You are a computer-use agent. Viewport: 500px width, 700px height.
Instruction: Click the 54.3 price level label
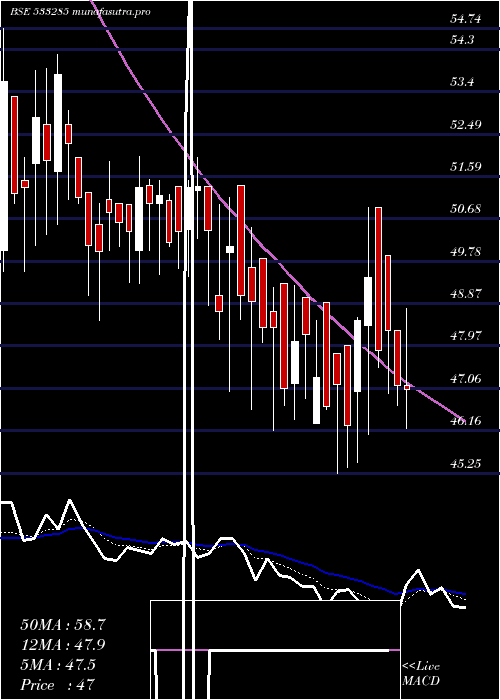(x=462, y=40)
